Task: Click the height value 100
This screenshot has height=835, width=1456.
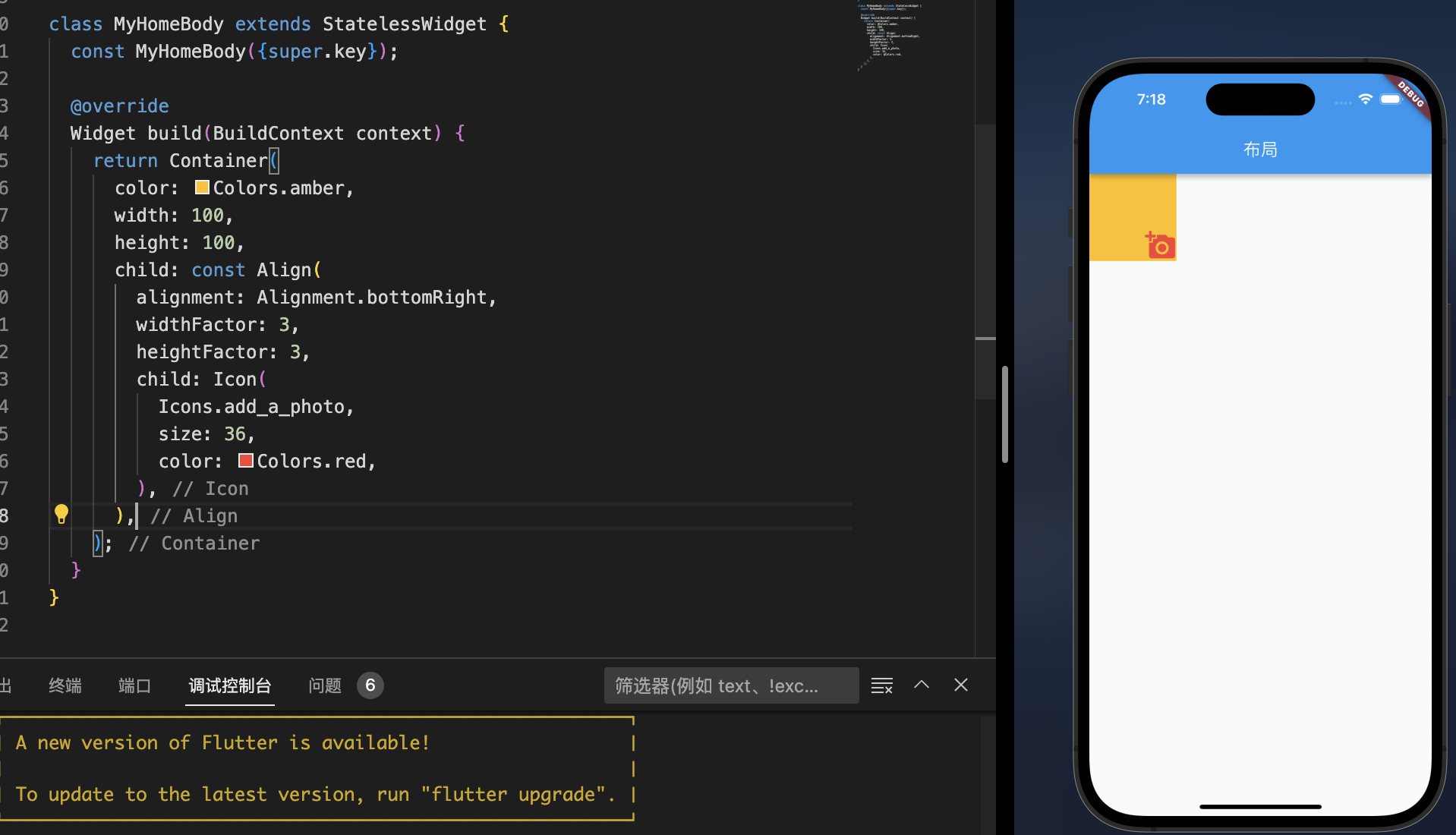Action: coord(219,242)
